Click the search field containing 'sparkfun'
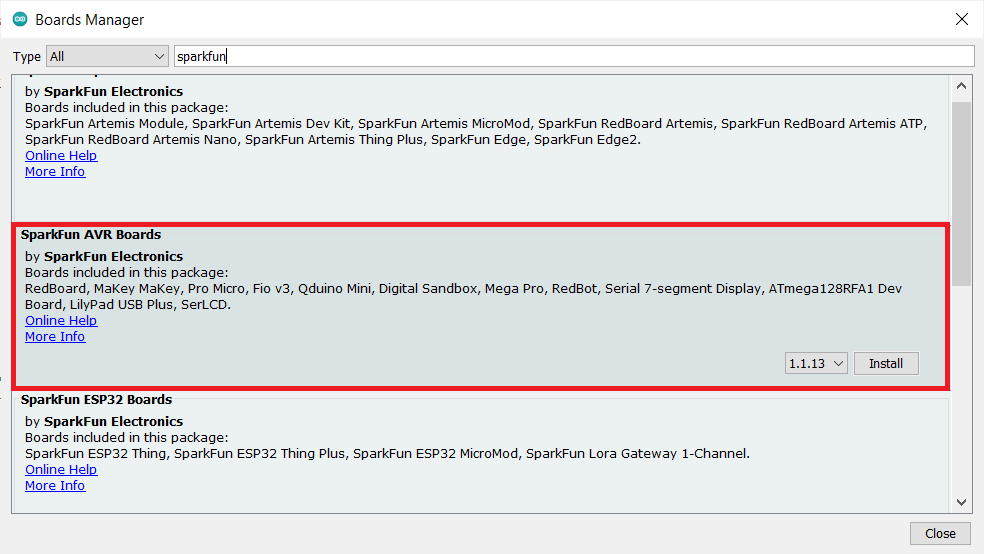This screenshot has width=984, height=554. click(x=573, y=57)
